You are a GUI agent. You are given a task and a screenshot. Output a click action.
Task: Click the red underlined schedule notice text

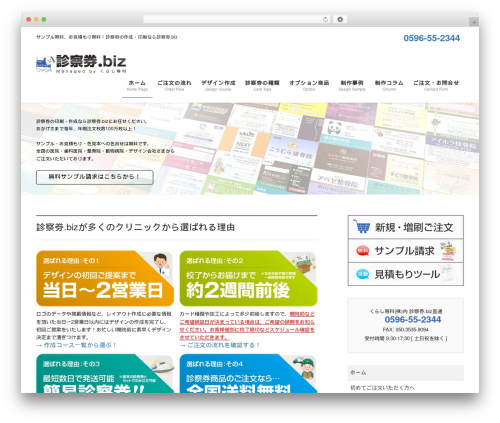tap(247, 326)
